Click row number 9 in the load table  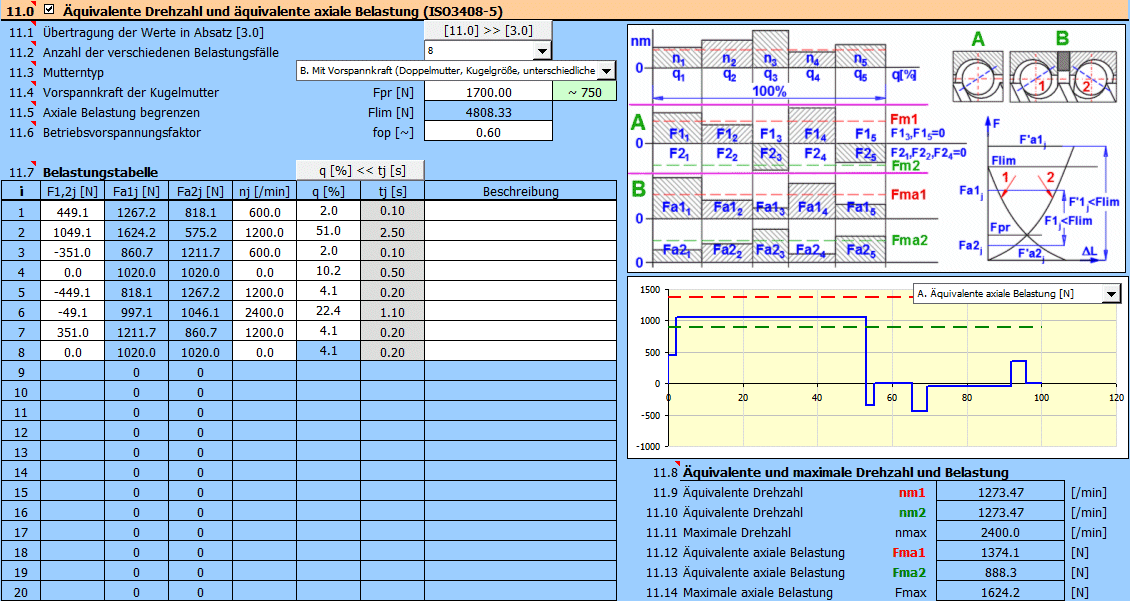21,373
